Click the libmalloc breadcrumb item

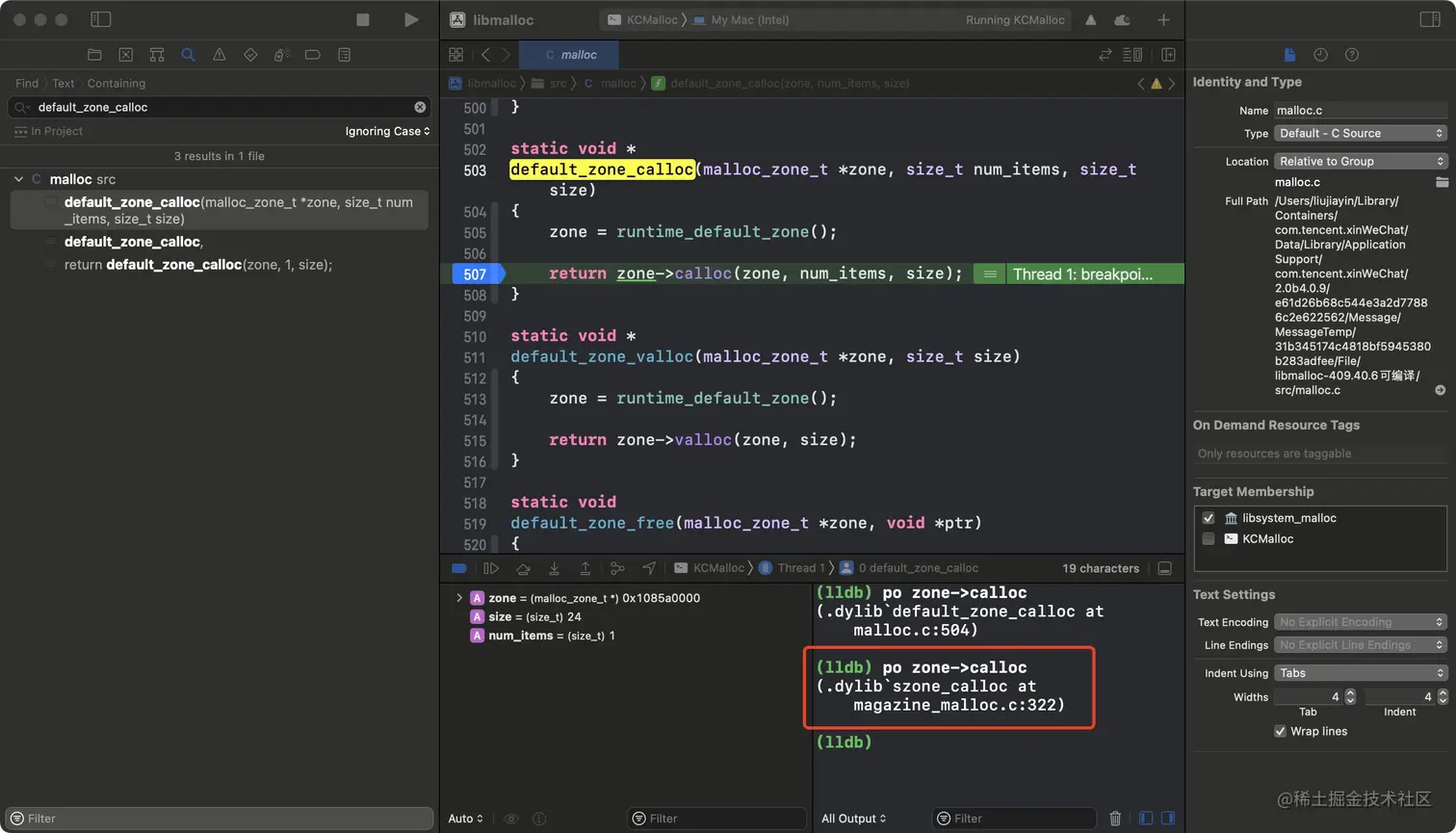point(483,84)
